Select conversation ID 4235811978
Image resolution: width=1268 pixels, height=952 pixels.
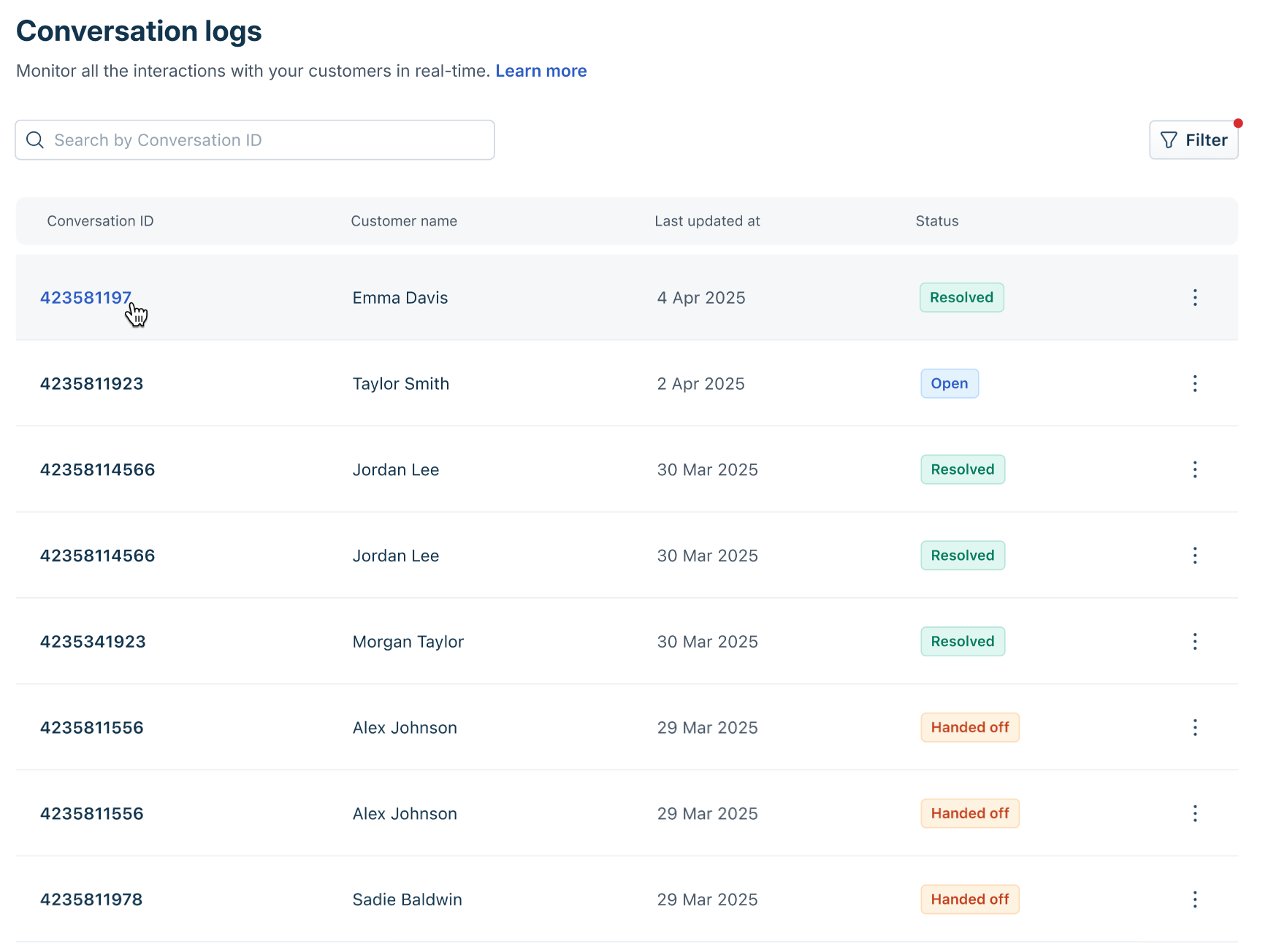(91, 899)
